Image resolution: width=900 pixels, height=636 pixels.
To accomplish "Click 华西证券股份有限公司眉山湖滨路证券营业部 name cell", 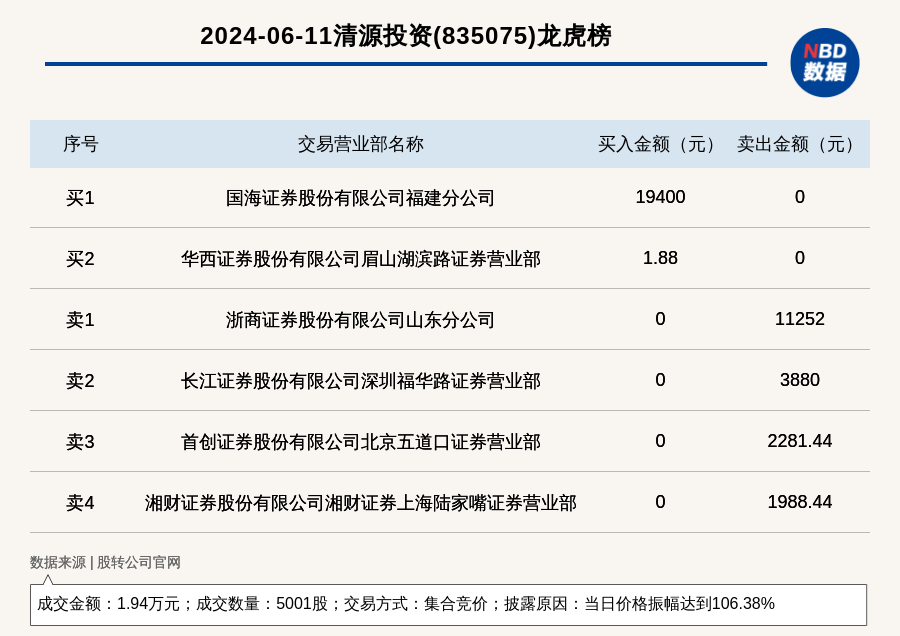I will coord(360,259).
